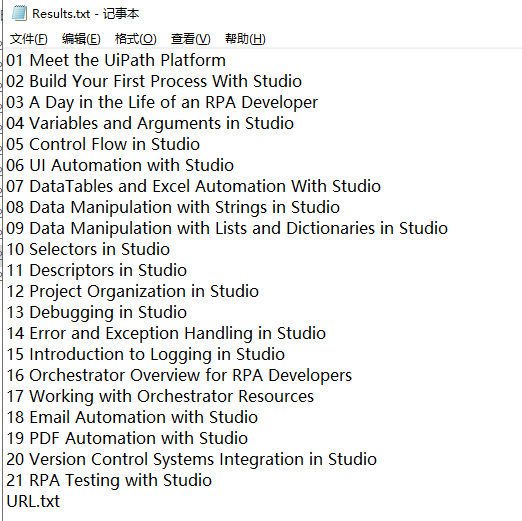The height and width of the screenshot is (521, 522).
Task: Open the 编辑(E) menu
Action: (81, 39)
